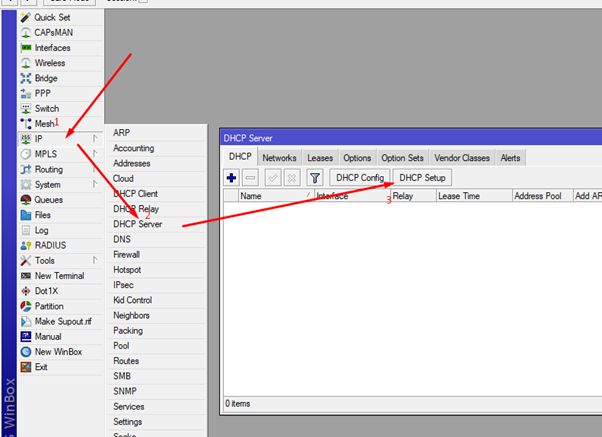Click the disable X button in DHCP Server
The image size is (602, 437).
[292, 178]
